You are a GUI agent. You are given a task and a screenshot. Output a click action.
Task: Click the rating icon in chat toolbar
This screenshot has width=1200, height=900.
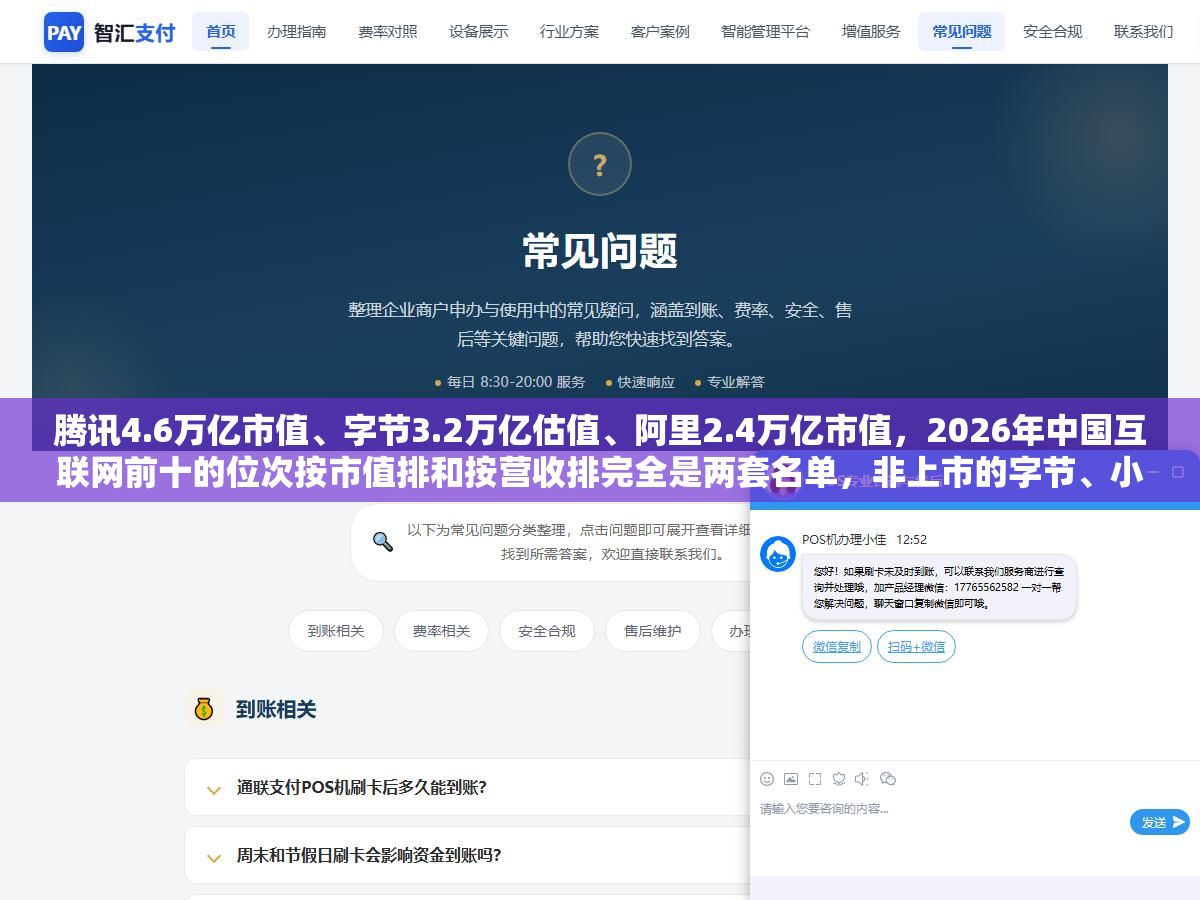[839, 778]
